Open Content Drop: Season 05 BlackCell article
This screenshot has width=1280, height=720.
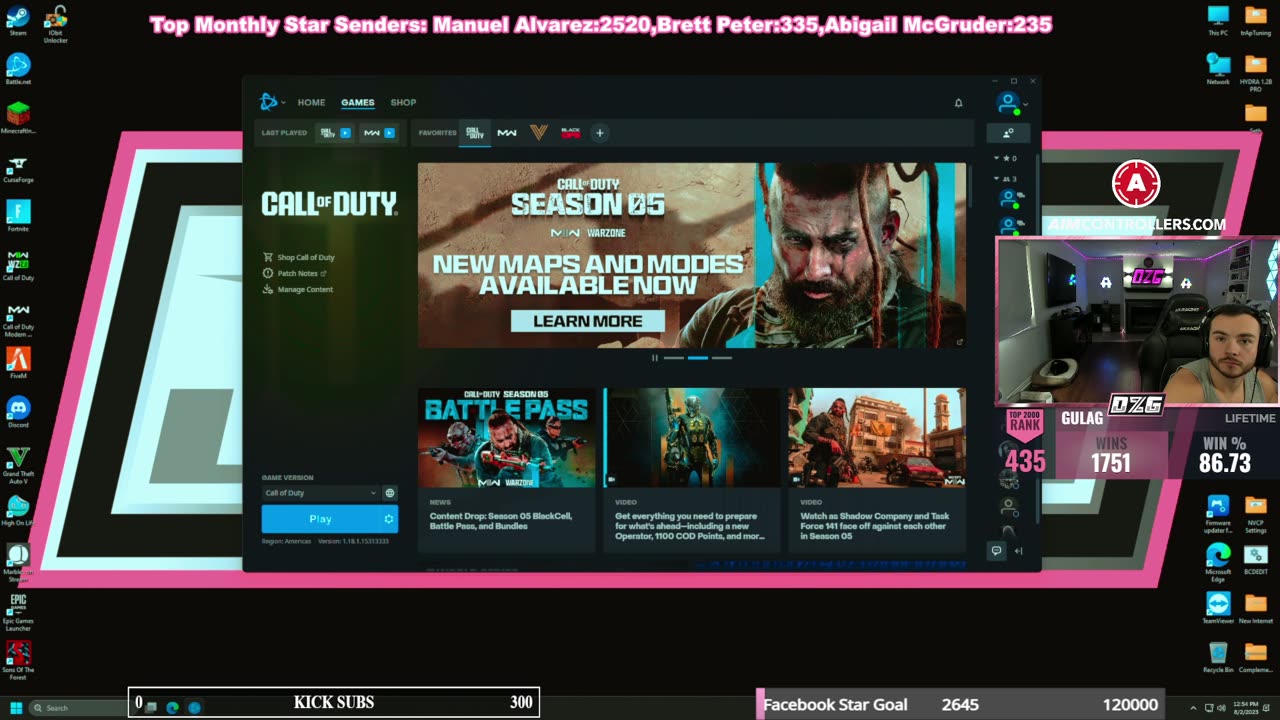point(501,521)
